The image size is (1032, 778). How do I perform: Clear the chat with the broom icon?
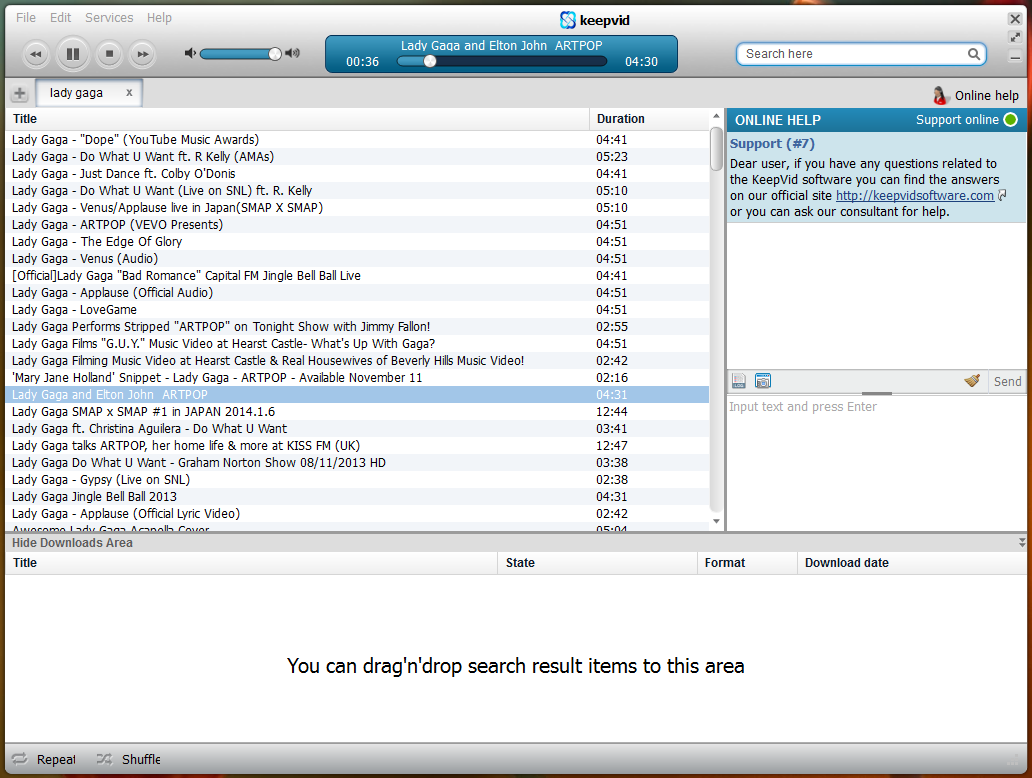tap(972, 380)
